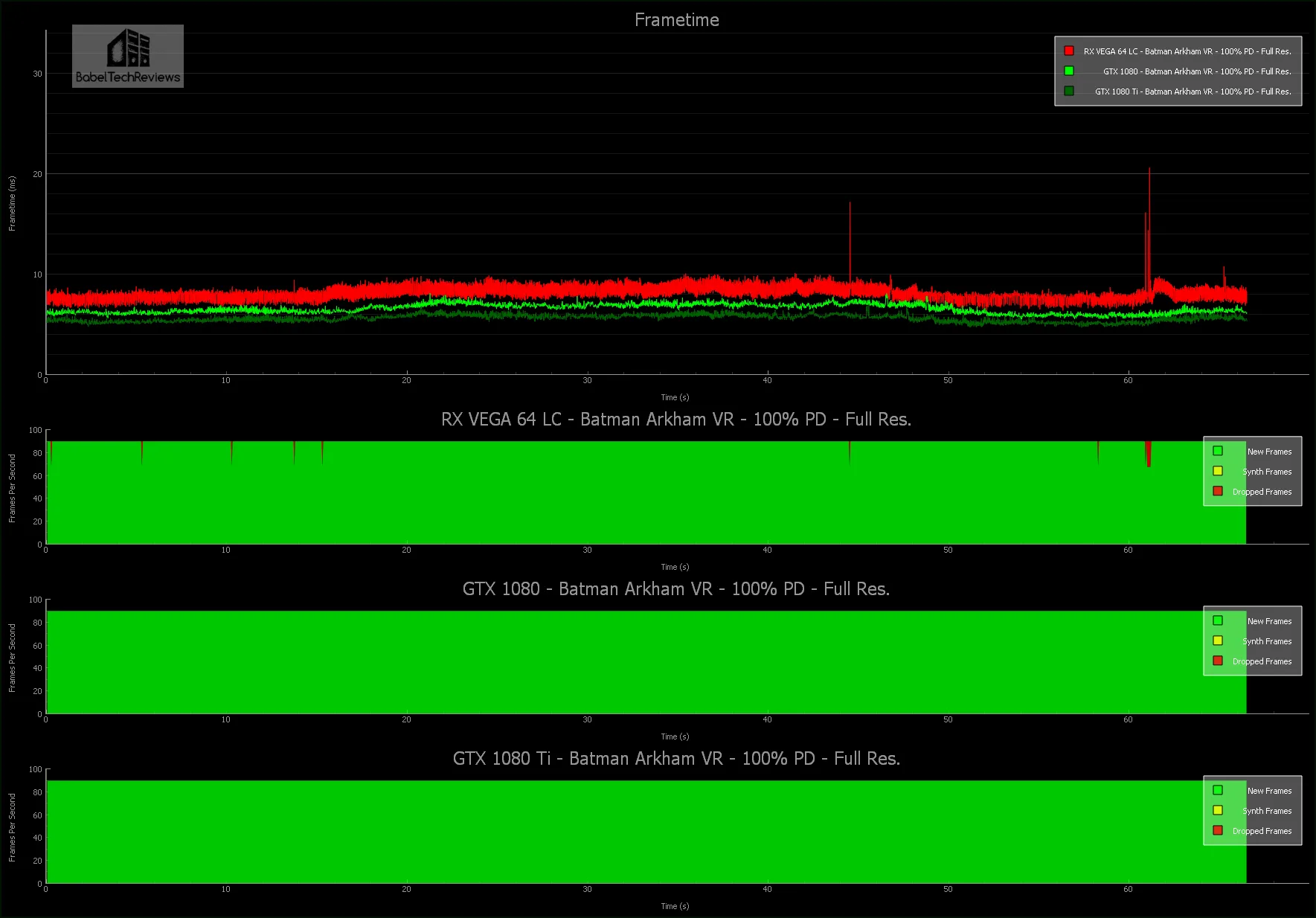Click Synth Frames swatch in GTX 1080 Ti chart legend

1218,810
